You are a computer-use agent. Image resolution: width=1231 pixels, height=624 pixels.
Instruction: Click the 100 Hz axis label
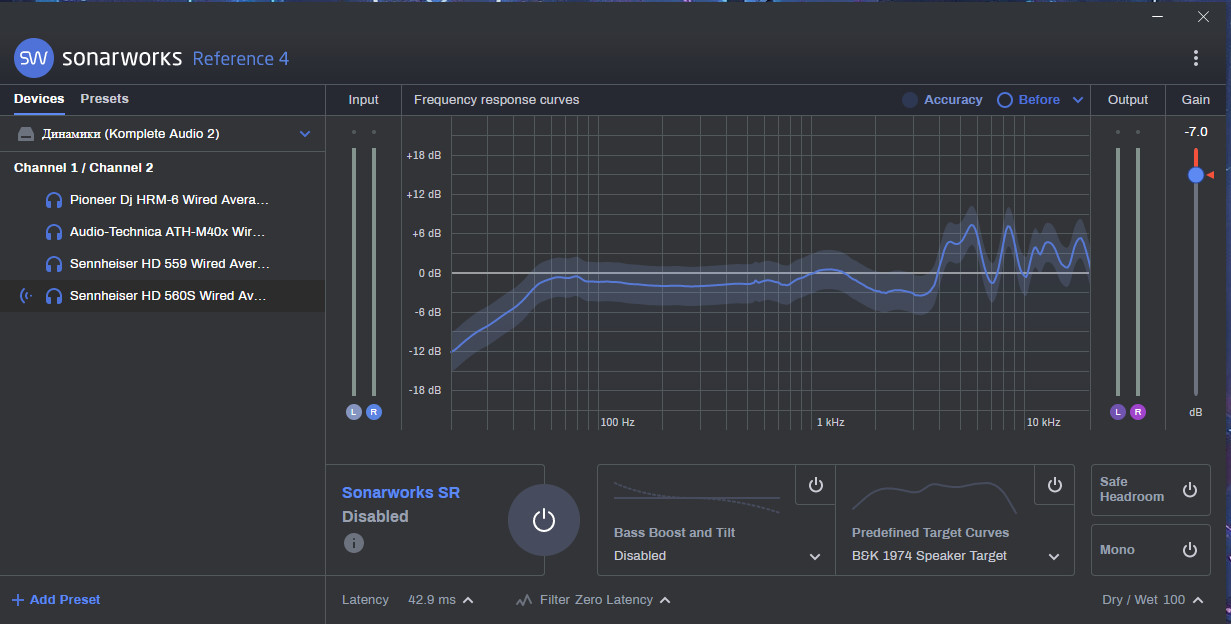pos(617,422)
